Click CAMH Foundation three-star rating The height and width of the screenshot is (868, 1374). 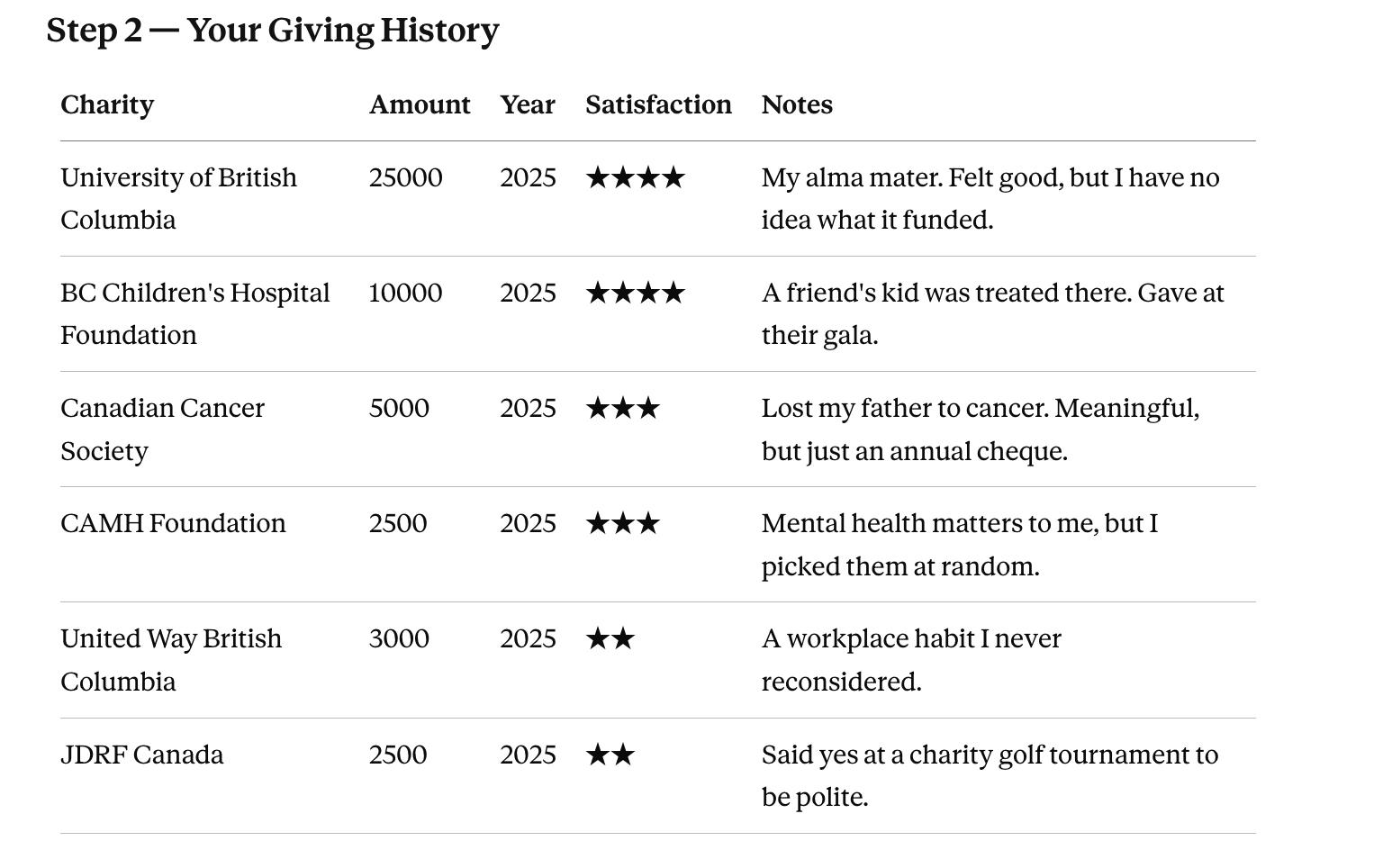coord(623,523)
